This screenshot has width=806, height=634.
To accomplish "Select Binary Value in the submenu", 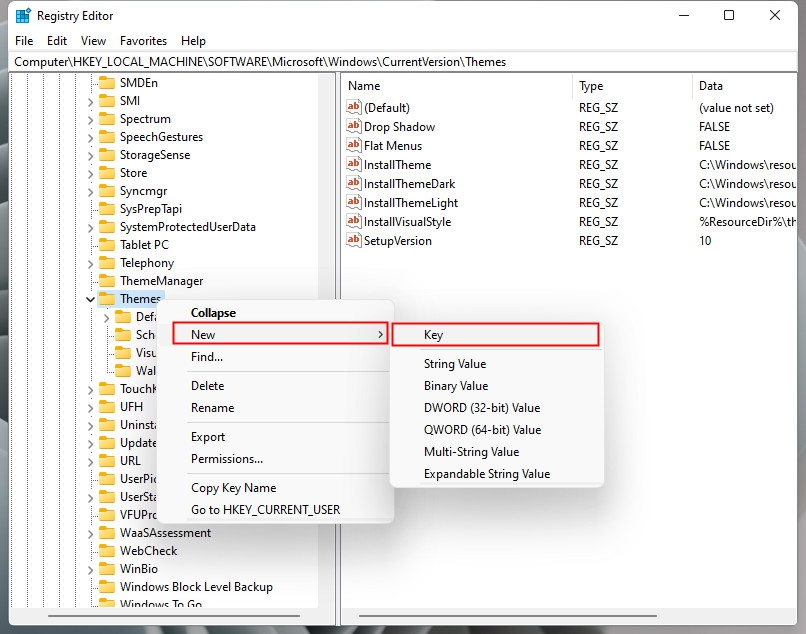I will 497,386.
